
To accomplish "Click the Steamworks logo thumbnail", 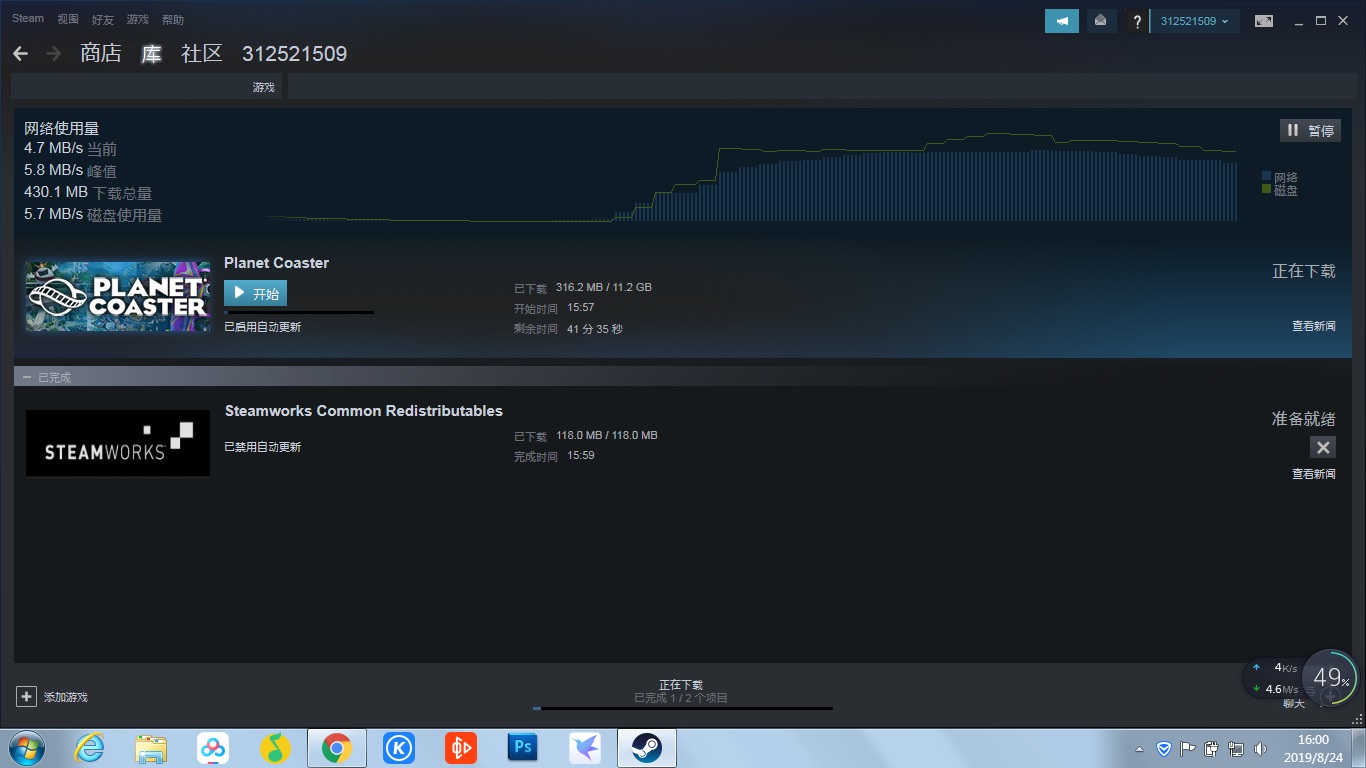I will tap(118, 443).
